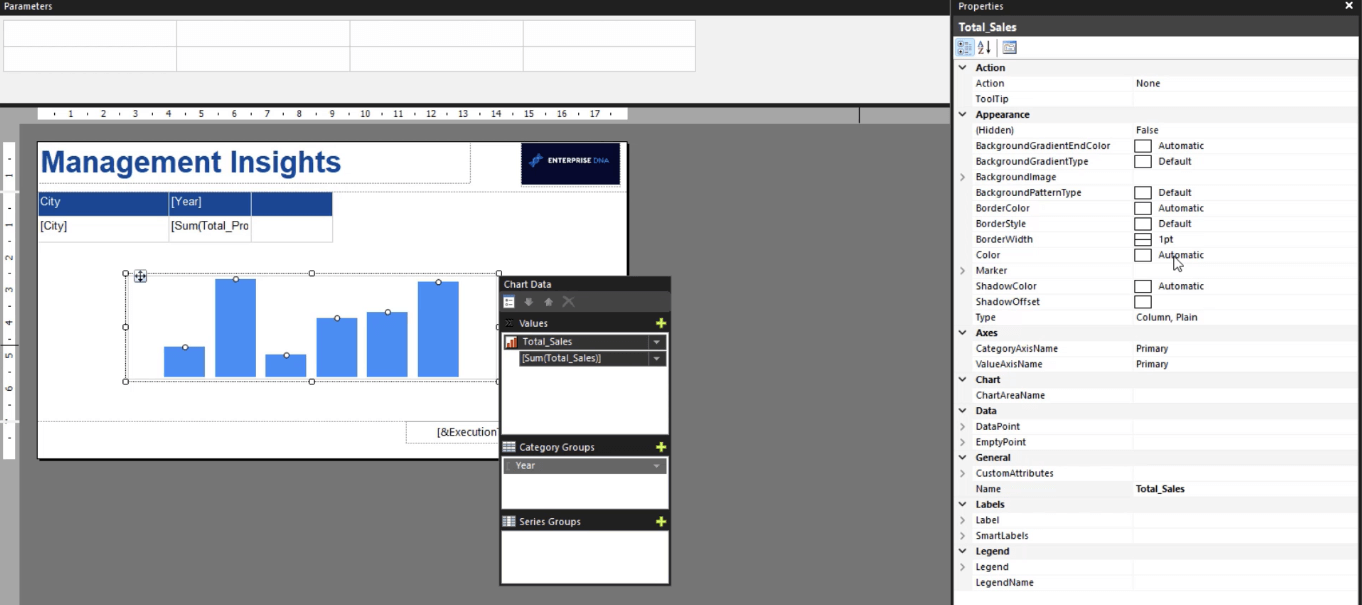Select Year in Category Groups list
This screenshot has width=1362, height=605.
(584, 466)
